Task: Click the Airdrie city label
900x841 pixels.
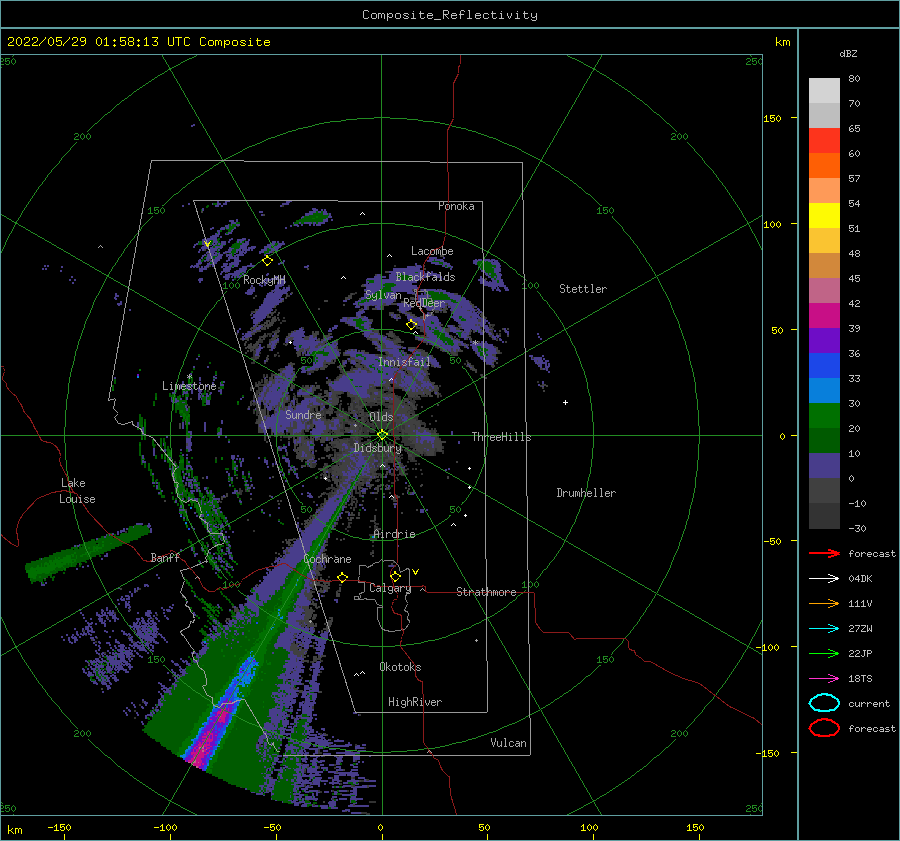Action: (x=394, y=534)
